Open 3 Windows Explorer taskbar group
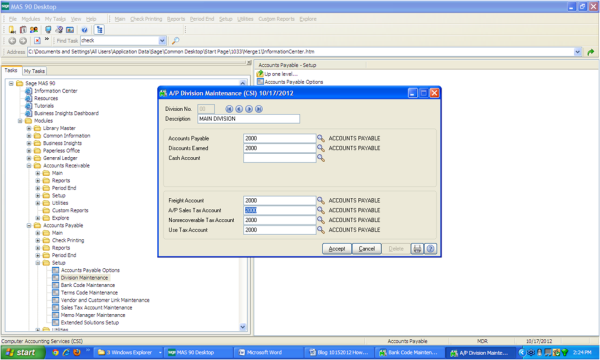This screenshot has height=360, width=600. pyautogui.click(x=129, y=352)
